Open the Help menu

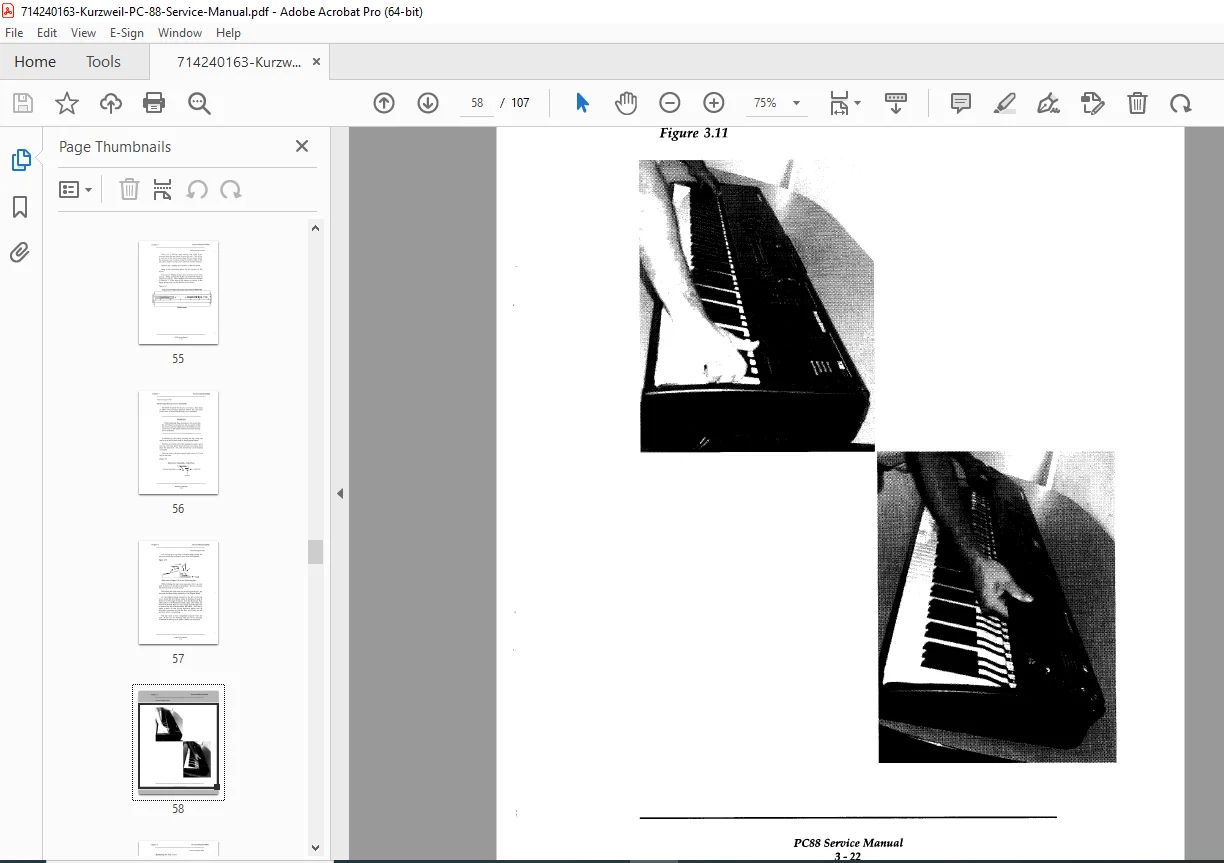click(x=228, y=33)
